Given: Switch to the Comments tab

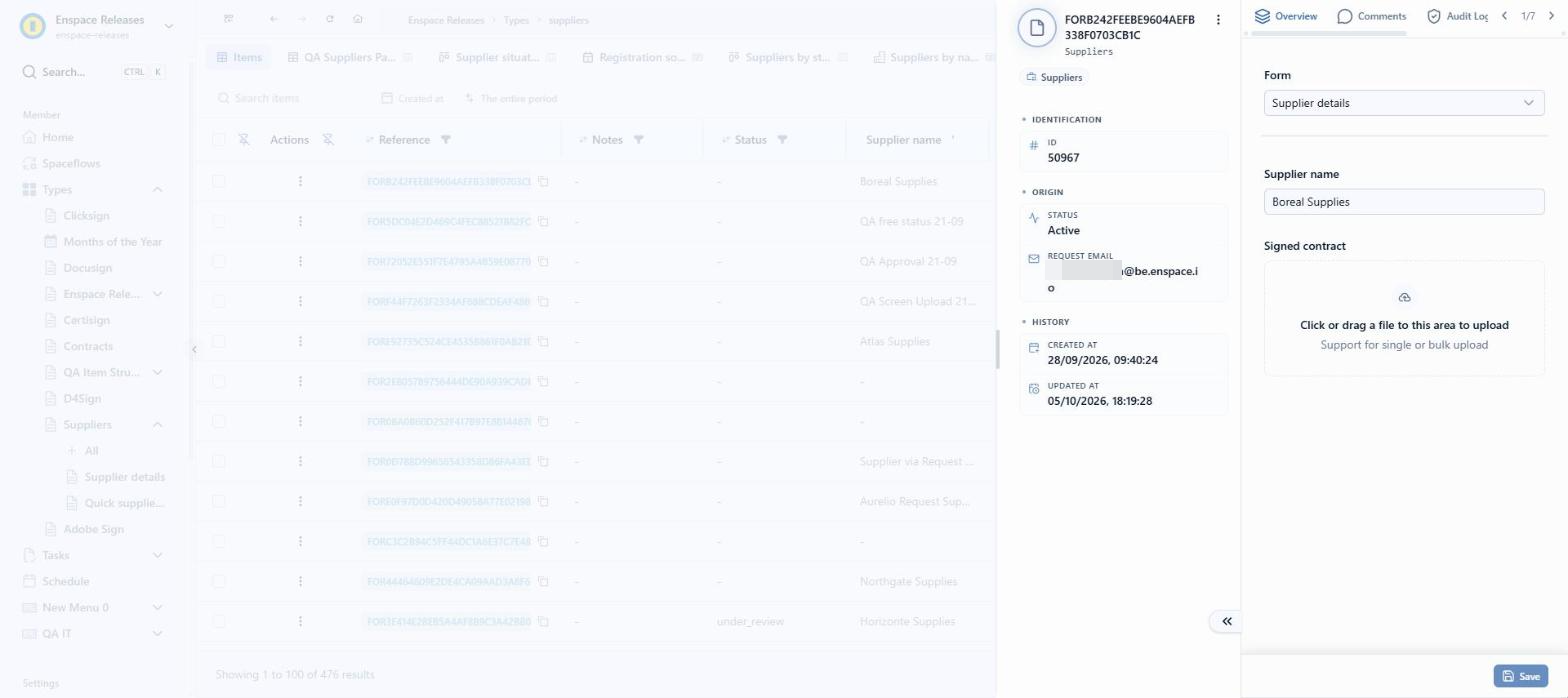Looking at the screenshot, I should (1372, 16).
